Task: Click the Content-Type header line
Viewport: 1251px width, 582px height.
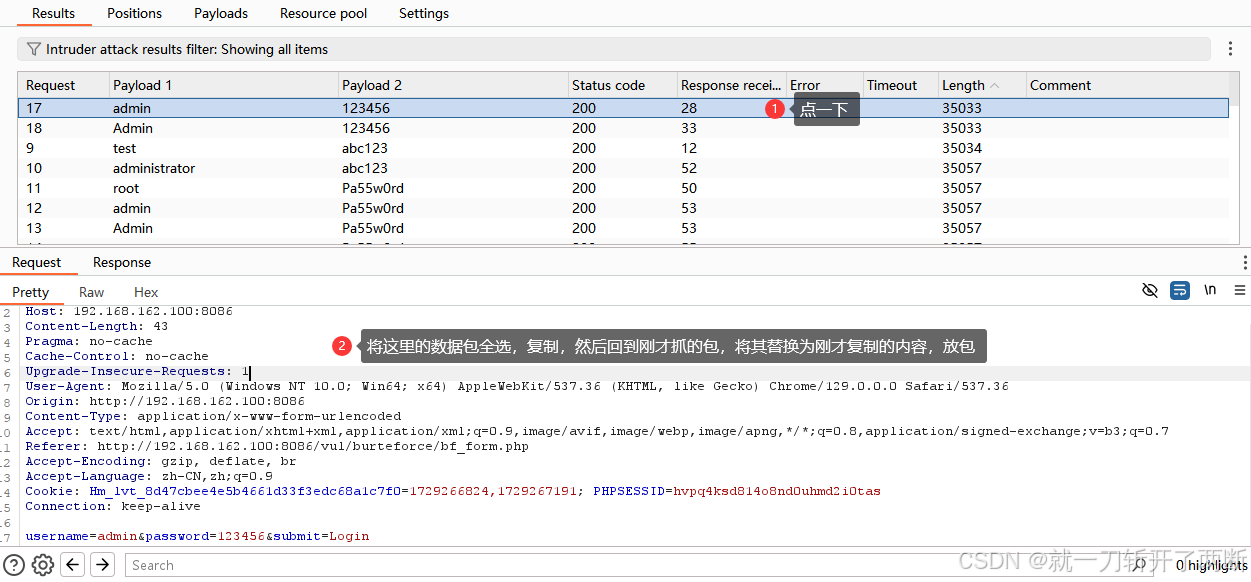Action: pos(213,416)
